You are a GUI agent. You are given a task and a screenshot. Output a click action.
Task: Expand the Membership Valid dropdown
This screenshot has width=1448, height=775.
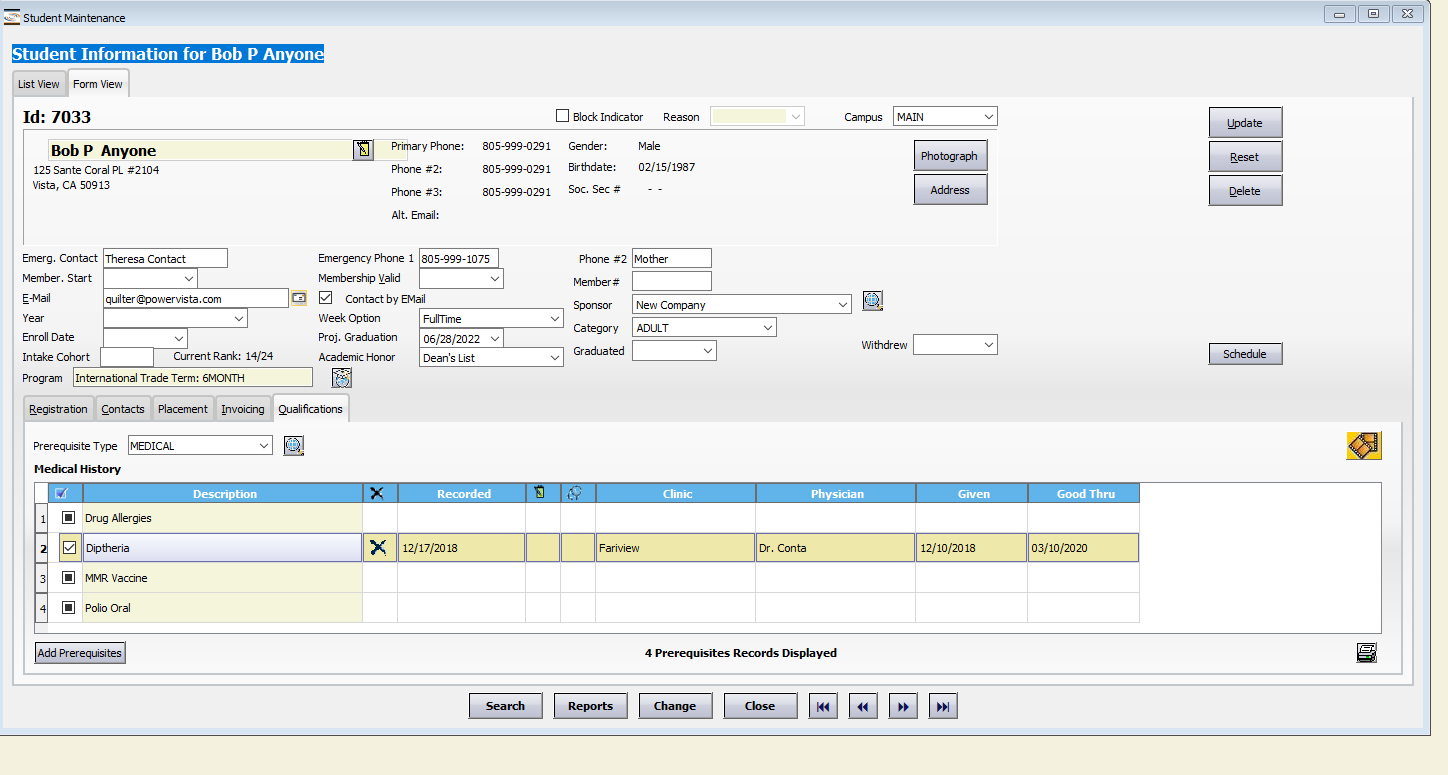click(494, 278)
